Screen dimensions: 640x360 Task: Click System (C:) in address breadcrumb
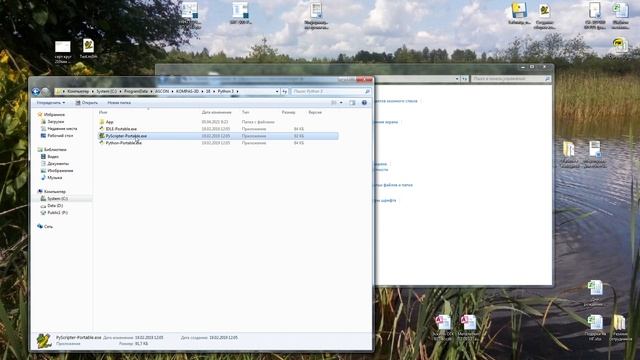pos(106,91)
